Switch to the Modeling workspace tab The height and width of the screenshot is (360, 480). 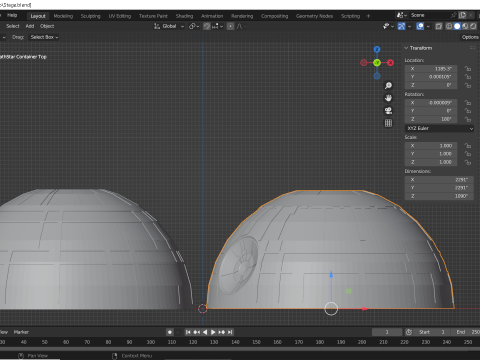coord(63,16)
